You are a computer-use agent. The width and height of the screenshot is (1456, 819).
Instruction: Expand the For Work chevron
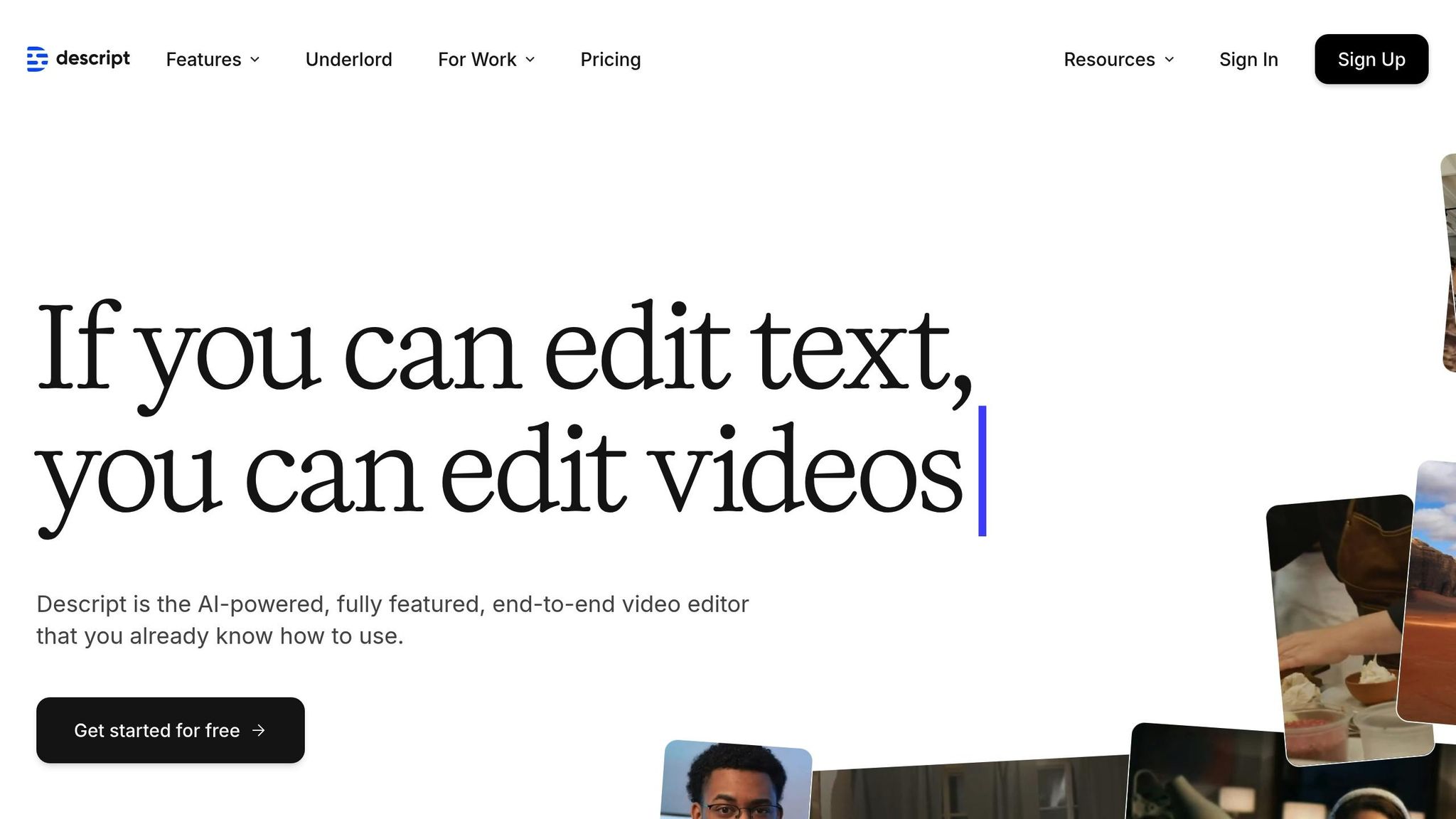pyautogui.click(x=530, y=60)
